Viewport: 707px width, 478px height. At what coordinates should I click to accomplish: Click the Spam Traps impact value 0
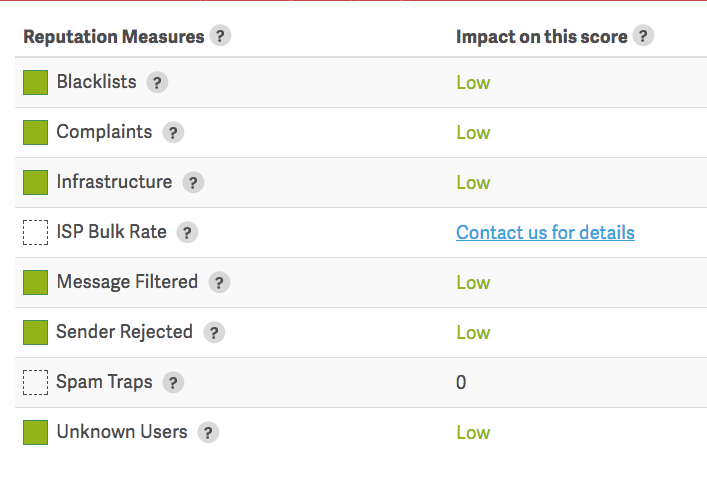(461, 382)
